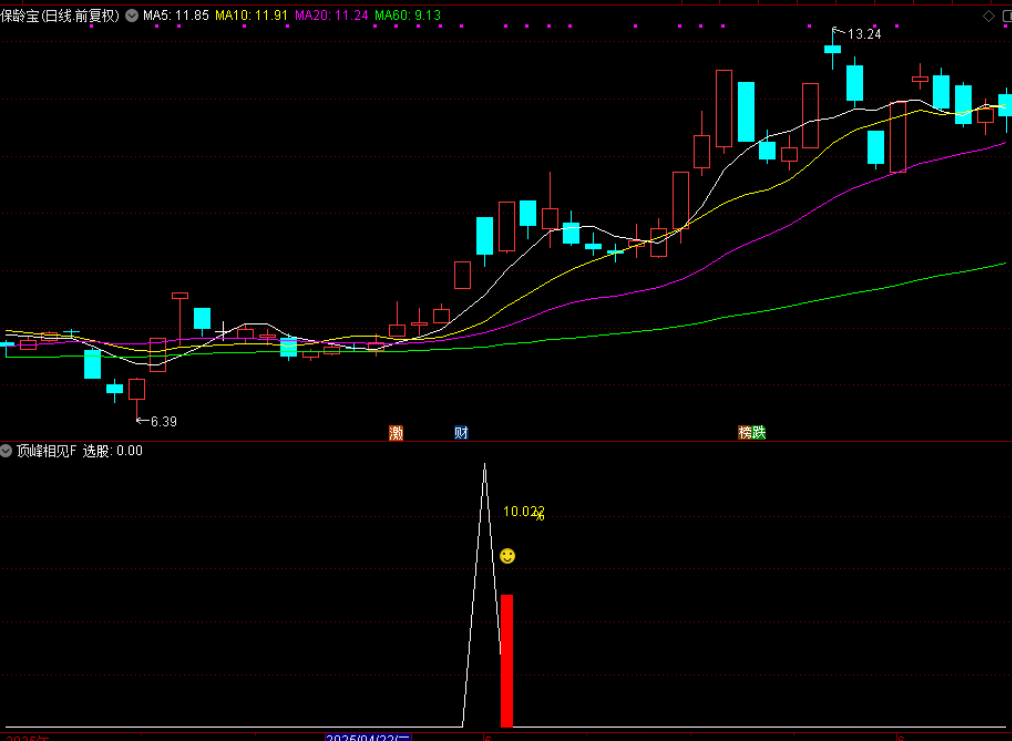Image resolution: width=1012 pixels, height=741 pixels.
Task: Click the 选股: 0.00 value label
Action: (x=113, y=451)
